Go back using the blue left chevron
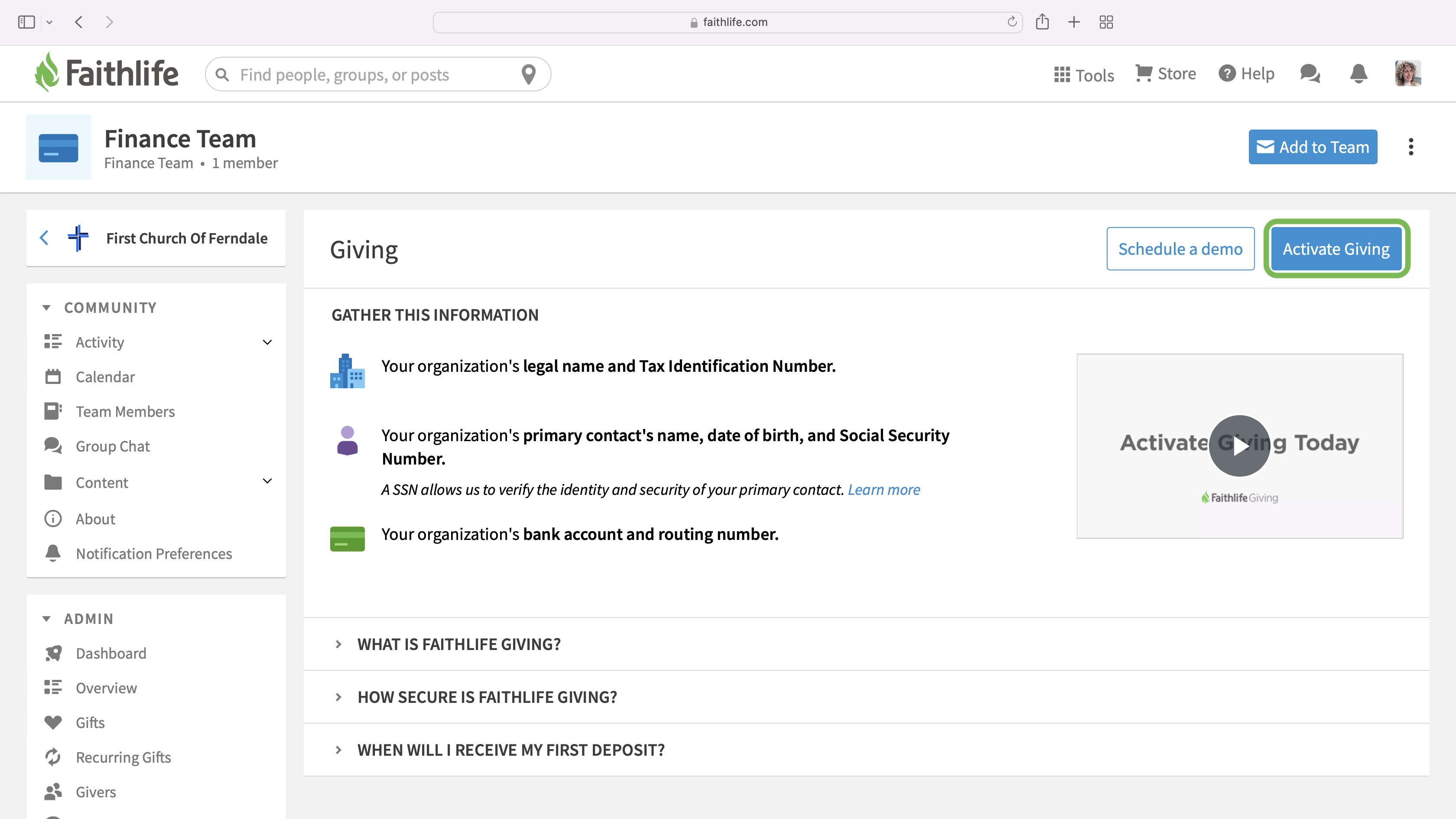The image size is (1456, 819). tap(44, 238)
